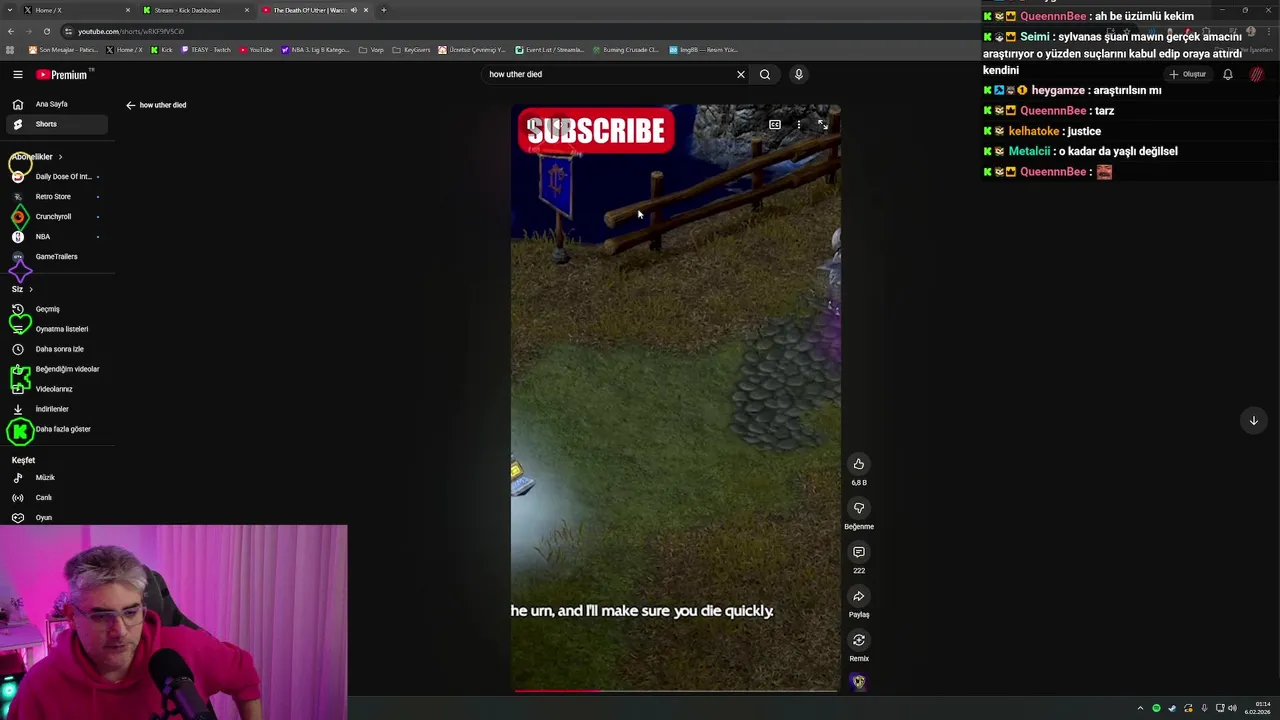The image size is (1280, 720).
Task: Like the Short with thumbs up
Action: pos(858,464)
